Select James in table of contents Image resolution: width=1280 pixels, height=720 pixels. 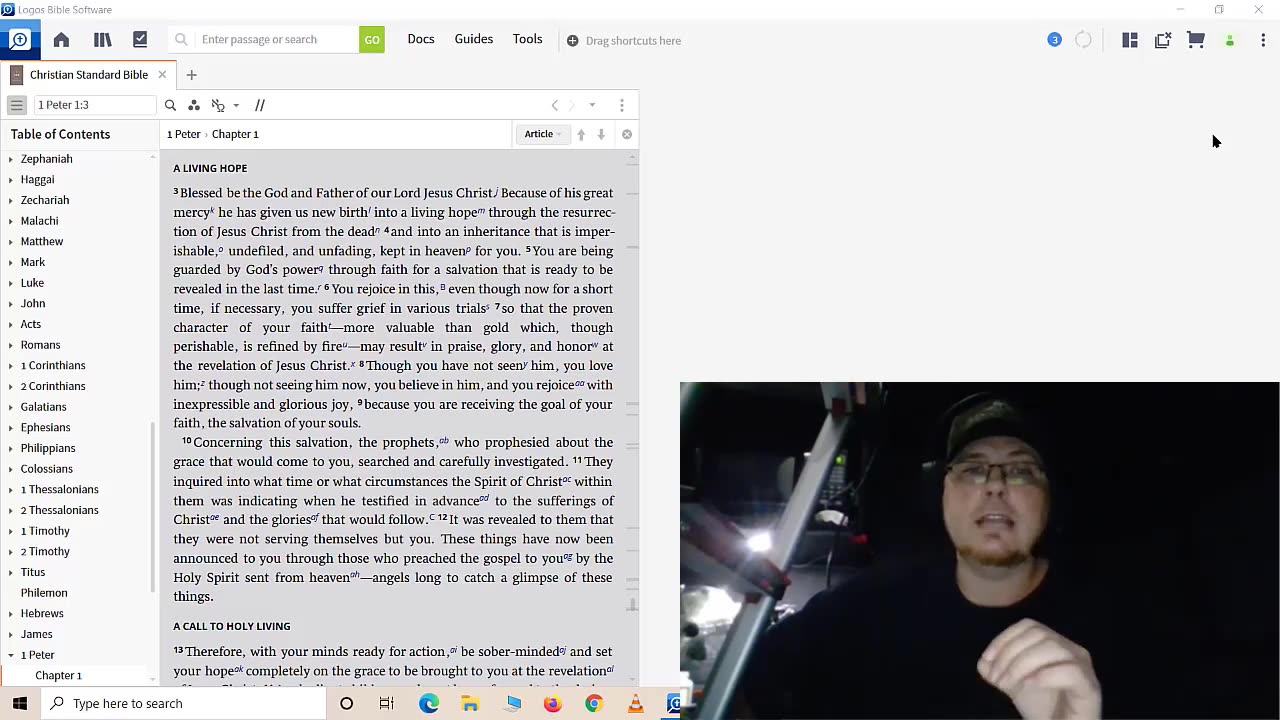(36, 634)
